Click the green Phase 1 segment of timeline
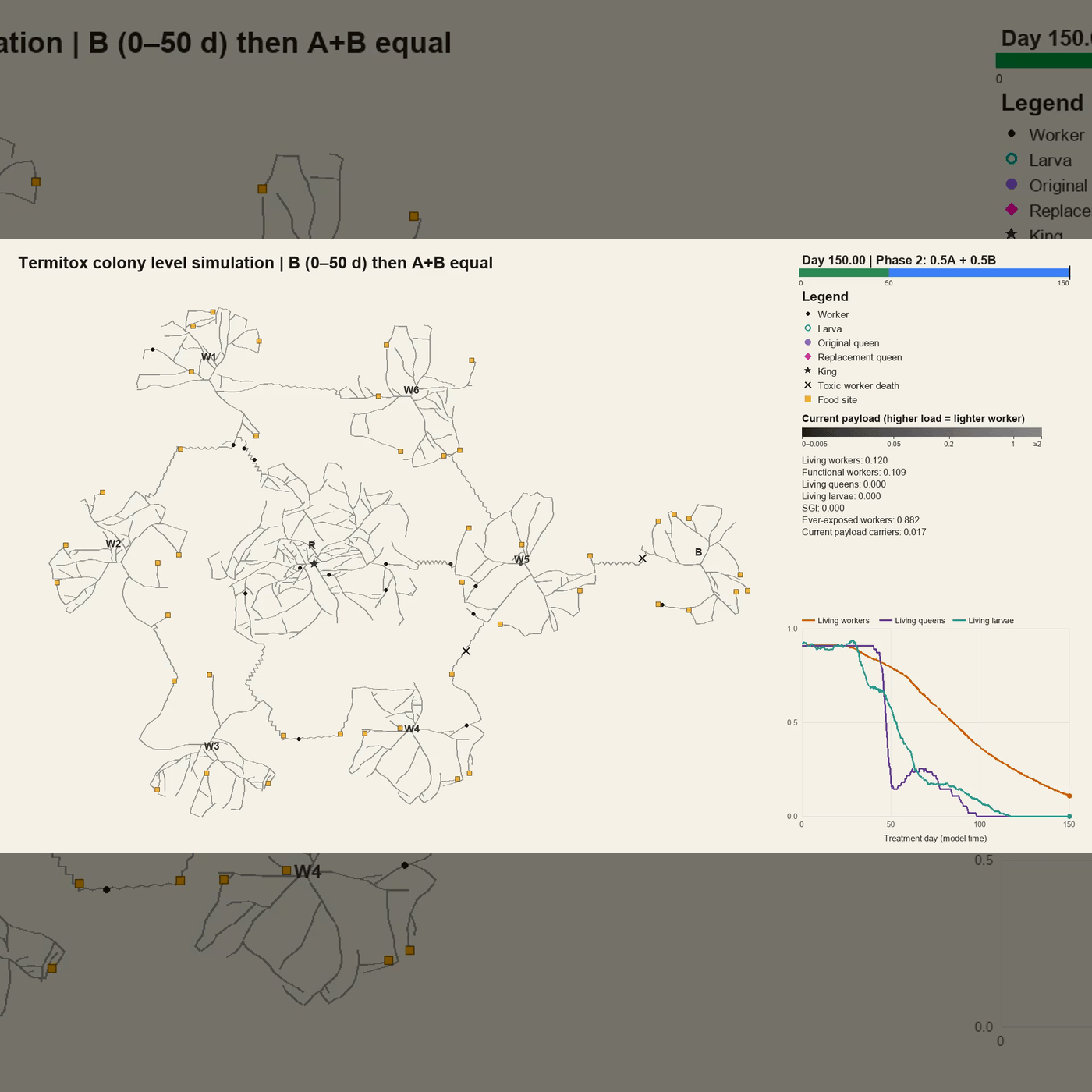The height and width of the screenshot is (1092, 1092). pos(844,273)
